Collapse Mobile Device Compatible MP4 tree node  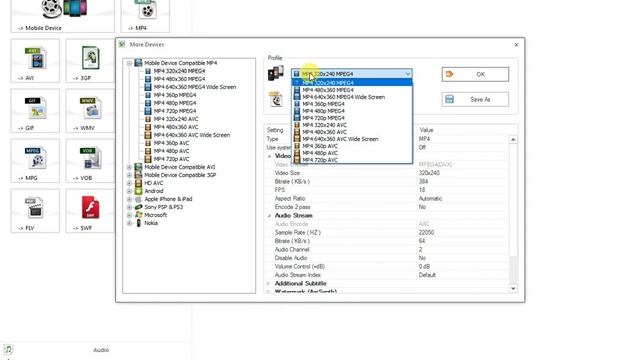129,63
